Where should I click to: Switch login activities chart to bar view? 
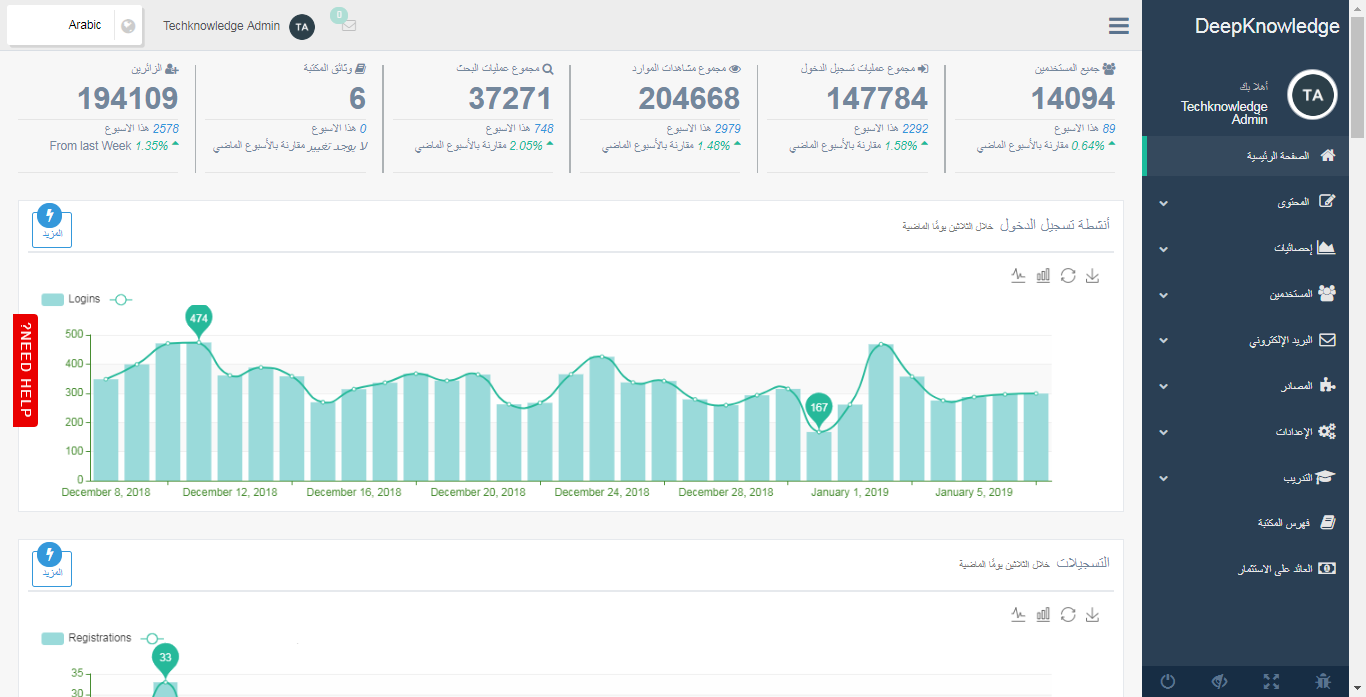(x=1043, y=276)
